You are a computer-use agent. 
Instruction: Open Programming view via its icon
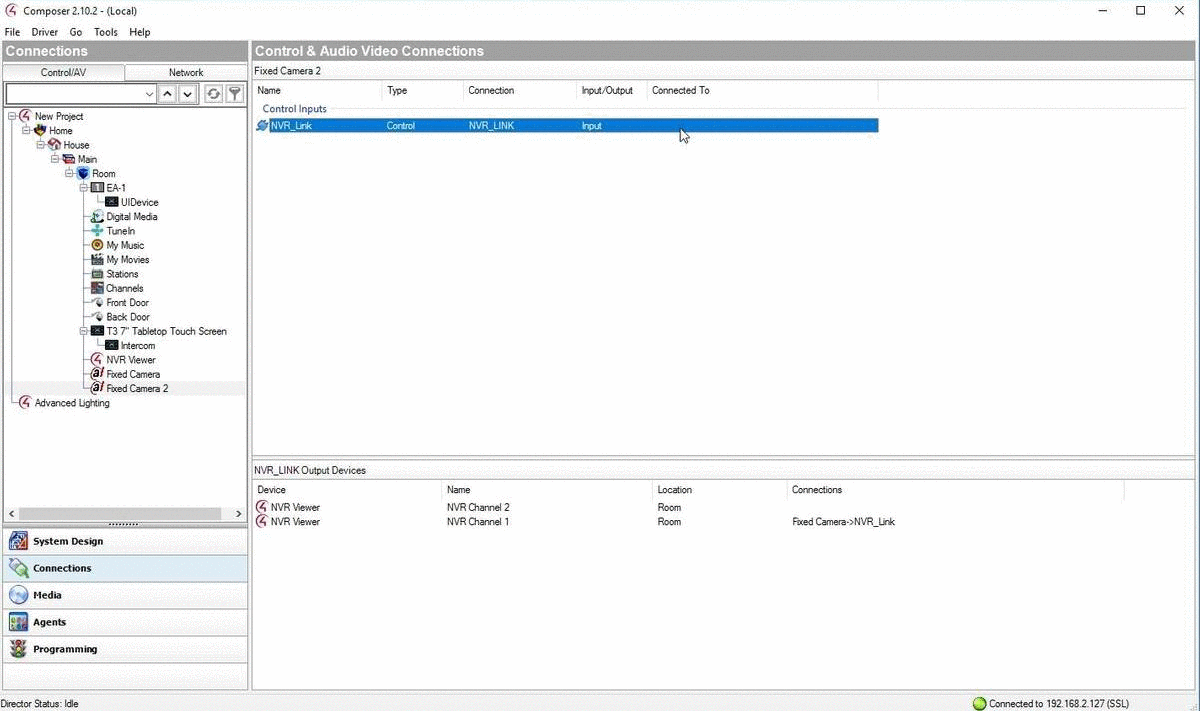pos(18,649)
